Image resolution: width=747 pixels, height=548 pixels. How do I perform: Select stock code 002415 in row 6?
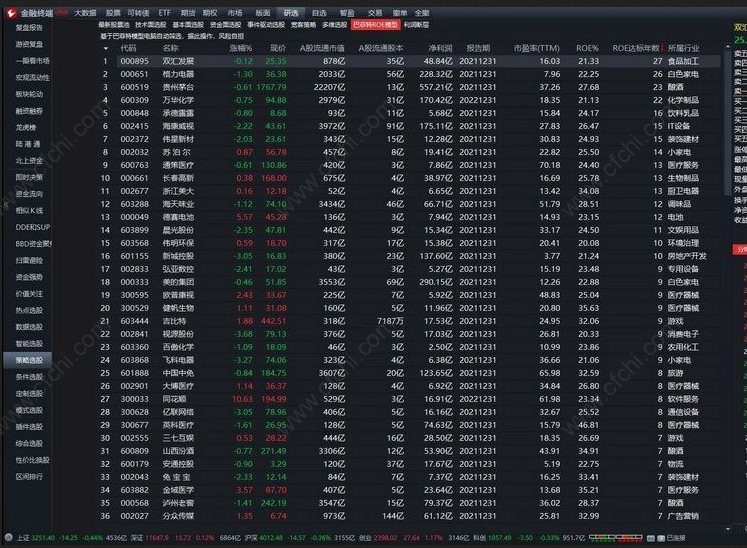[134, 126]
